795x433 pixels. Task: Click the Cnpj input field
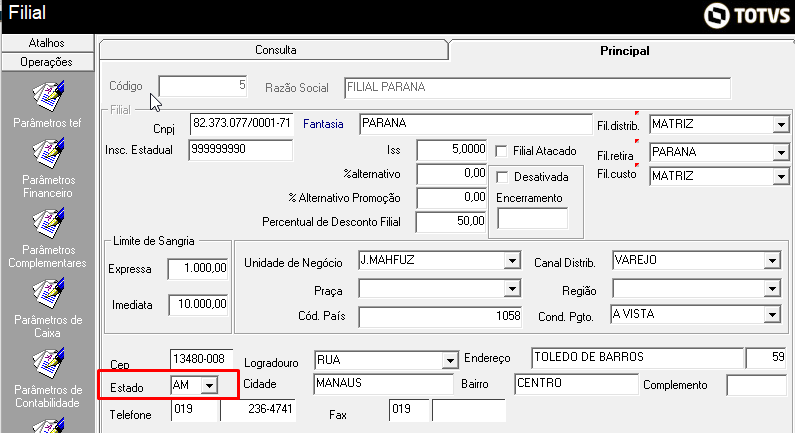[x=241, y=124]
